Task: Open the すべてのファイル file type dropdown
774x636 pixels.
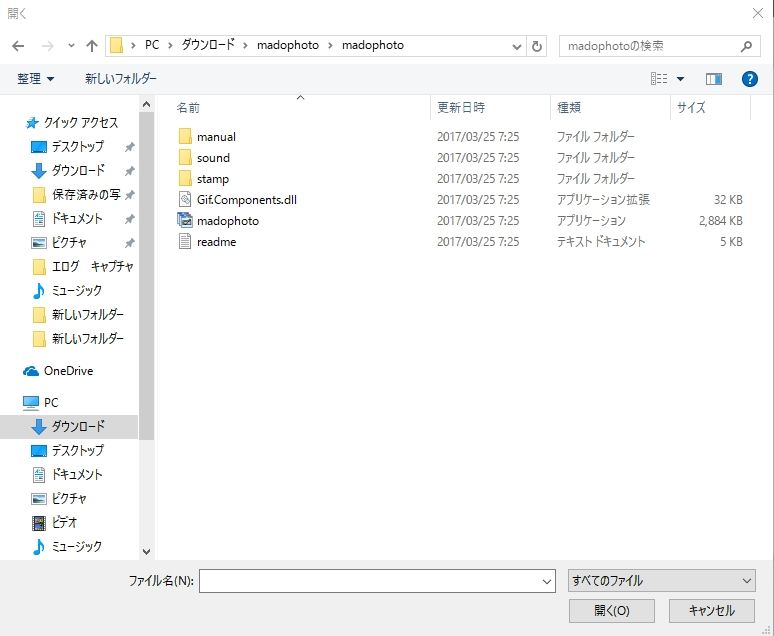Action: [661, 581]
